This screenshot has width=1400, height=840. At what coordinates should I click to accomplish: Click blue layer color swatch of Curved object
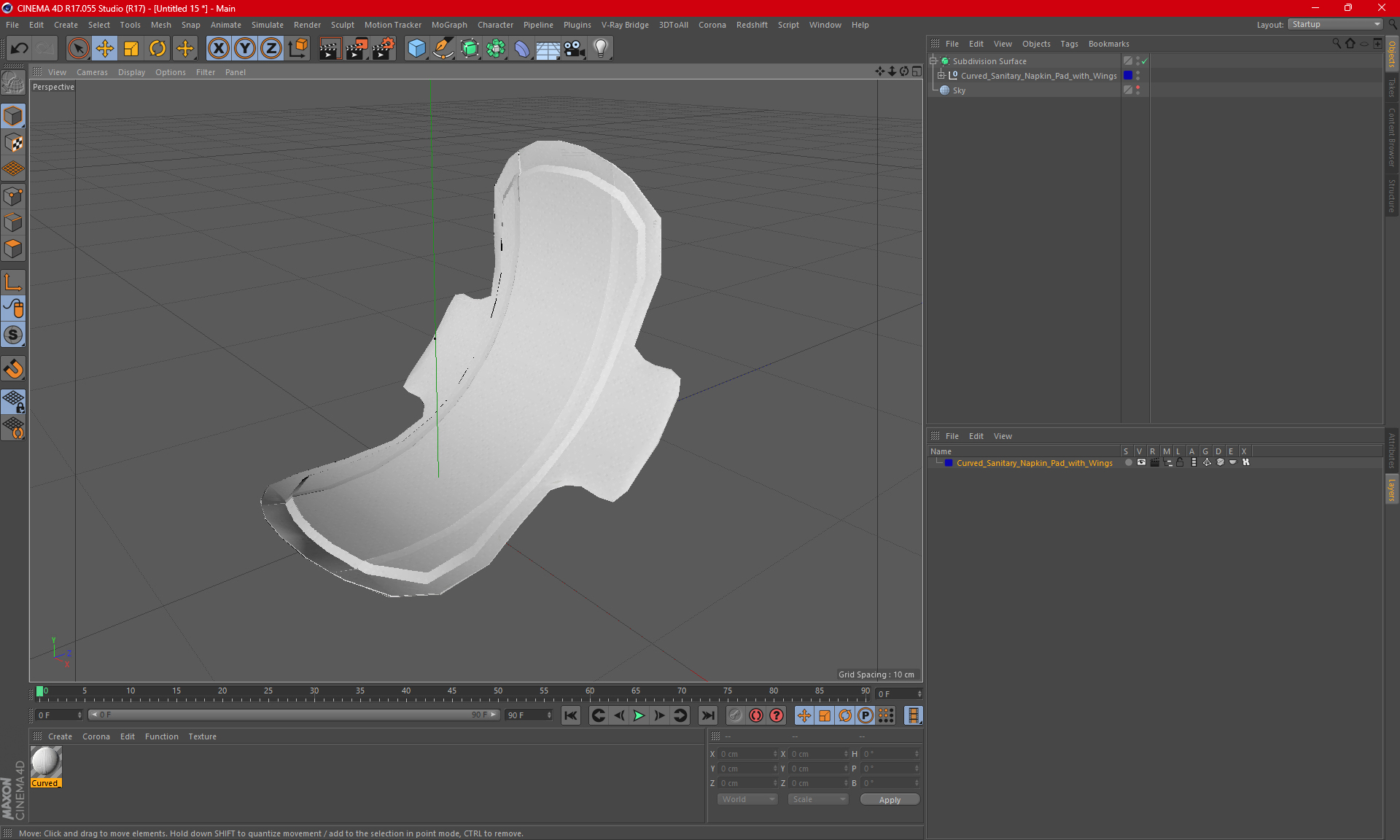[1128, 76]
